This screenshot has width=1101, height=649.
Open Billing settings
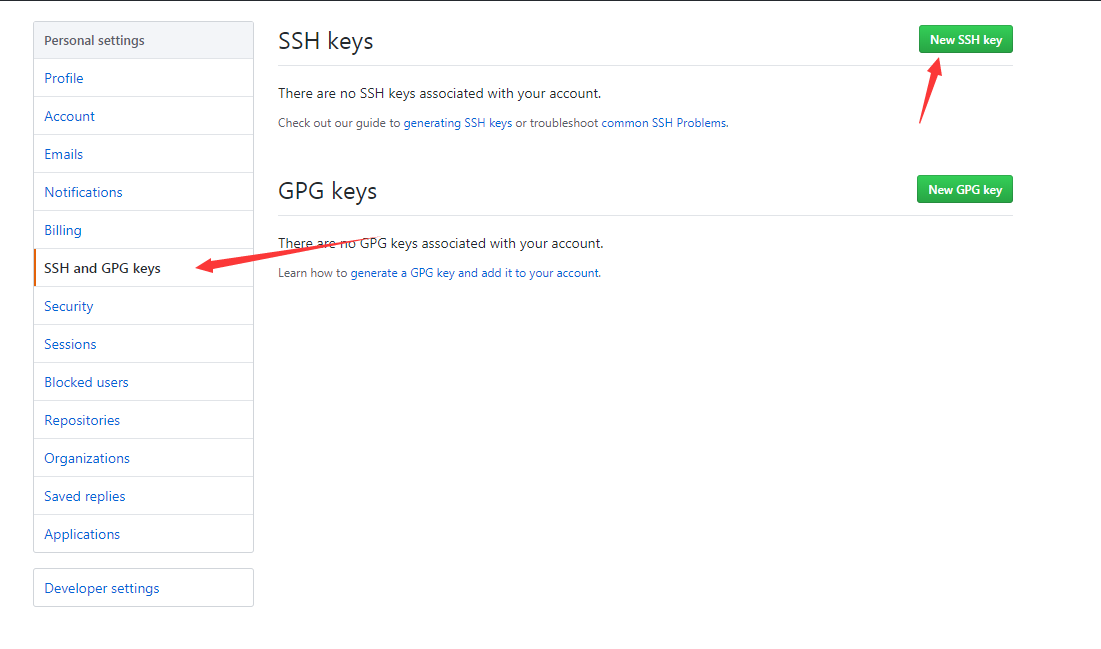[x=63, y=230]
